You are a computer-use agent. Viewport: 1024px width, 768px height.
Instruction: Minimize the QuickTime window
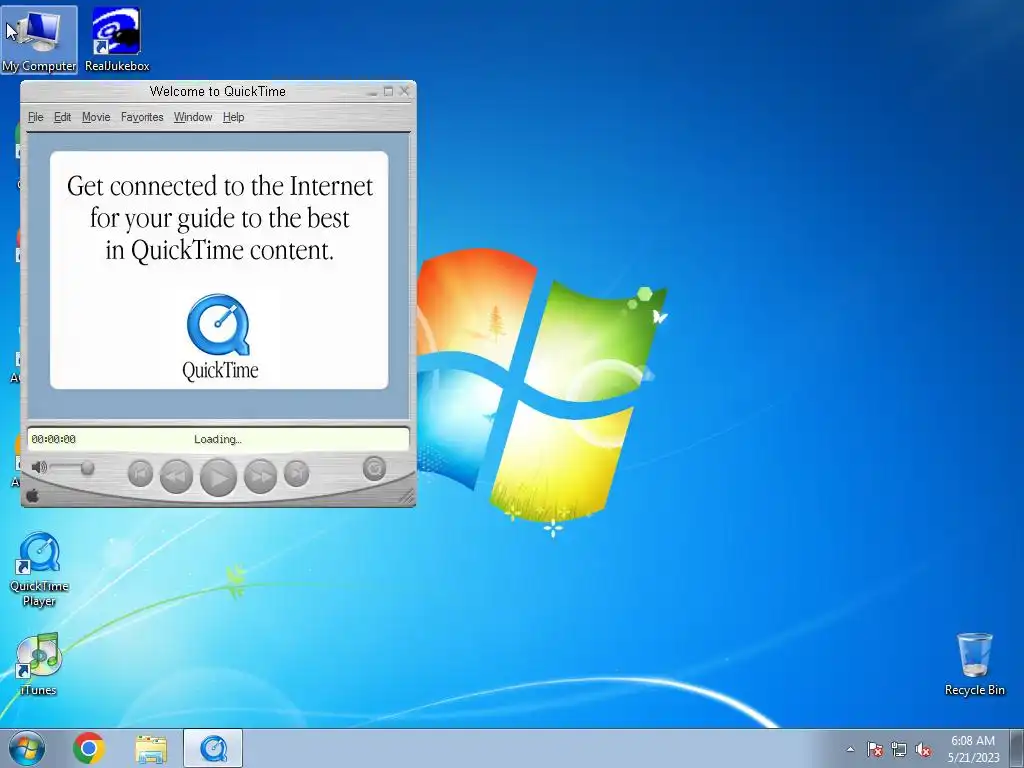pyautogui.click(x=372, y=92)
